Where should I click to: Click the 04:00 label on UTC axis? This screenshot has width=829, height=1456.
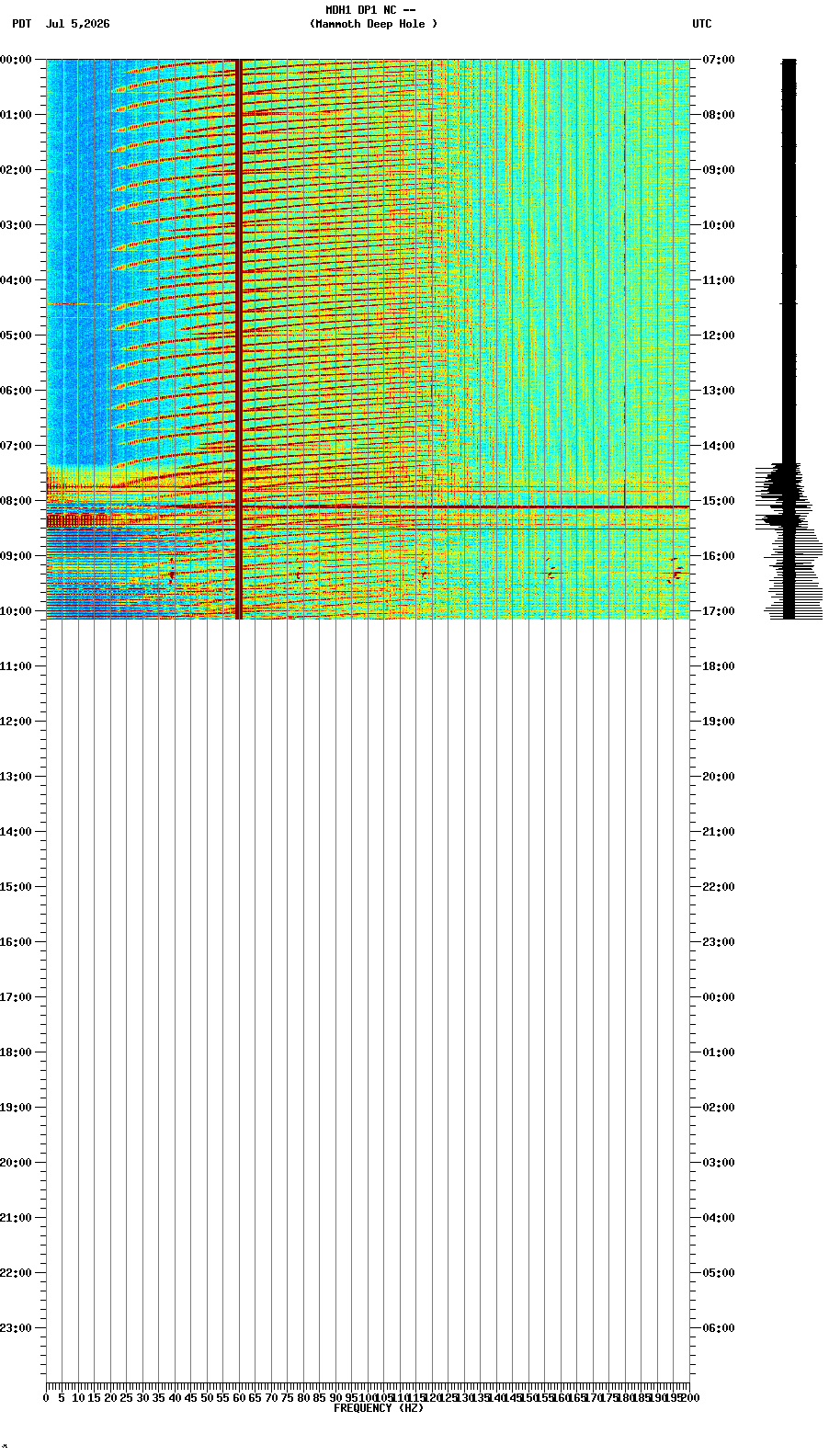coord(719,1217)
